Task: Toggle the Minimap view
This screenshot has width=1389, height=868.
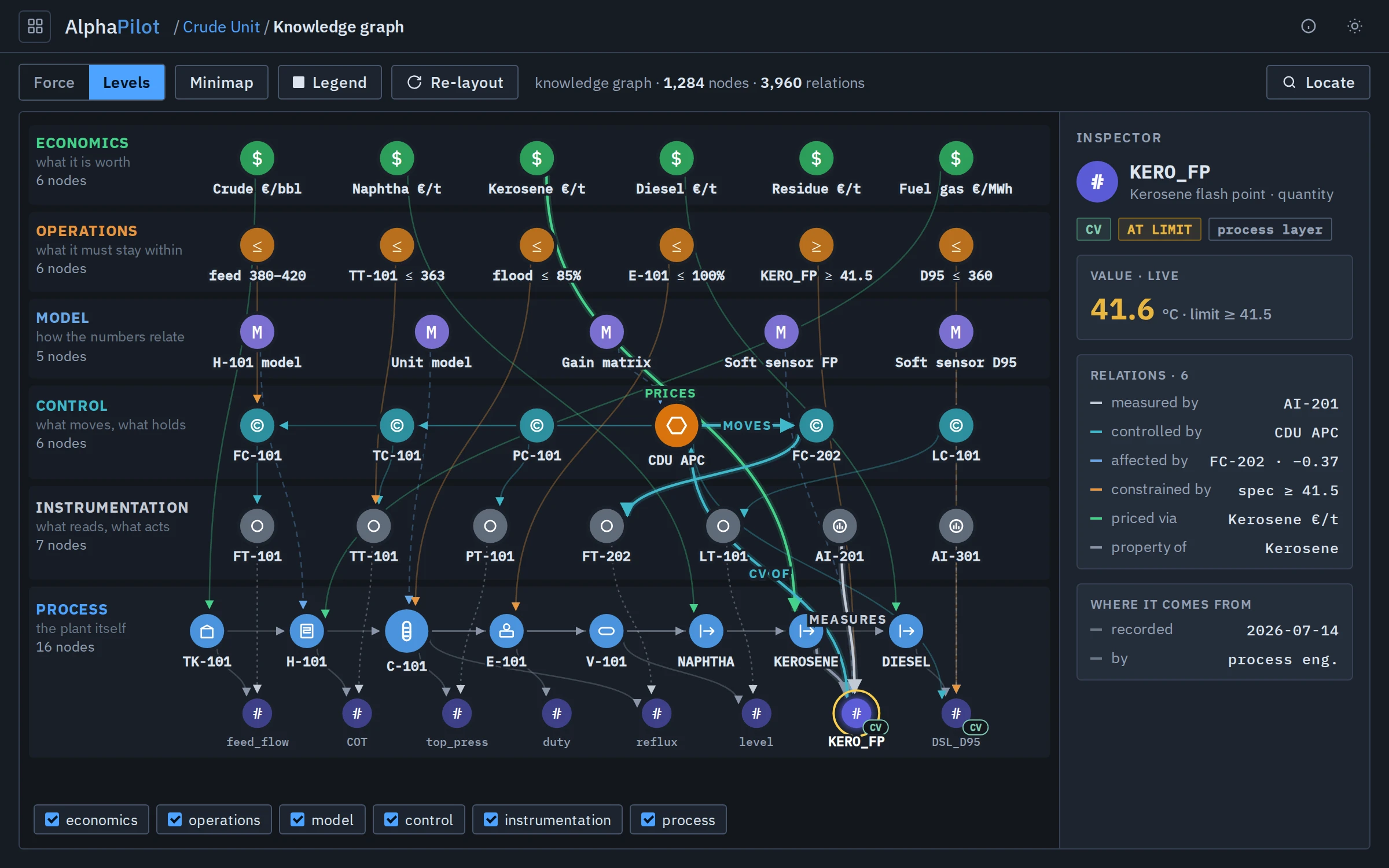Action: pyautogui.click(x=221, y=83)
